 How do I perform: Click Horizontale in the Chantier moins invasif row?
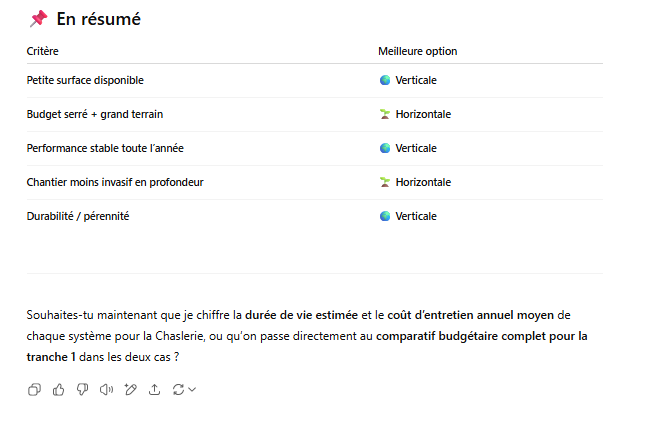(x=423, y=182)
